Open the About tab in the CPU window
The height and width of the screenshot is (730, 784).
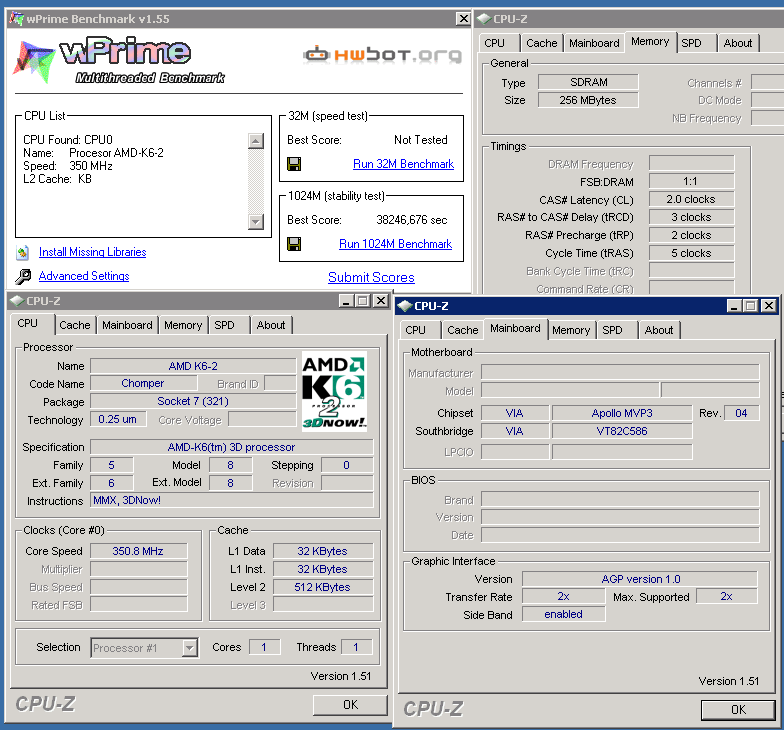click(271, 325)
